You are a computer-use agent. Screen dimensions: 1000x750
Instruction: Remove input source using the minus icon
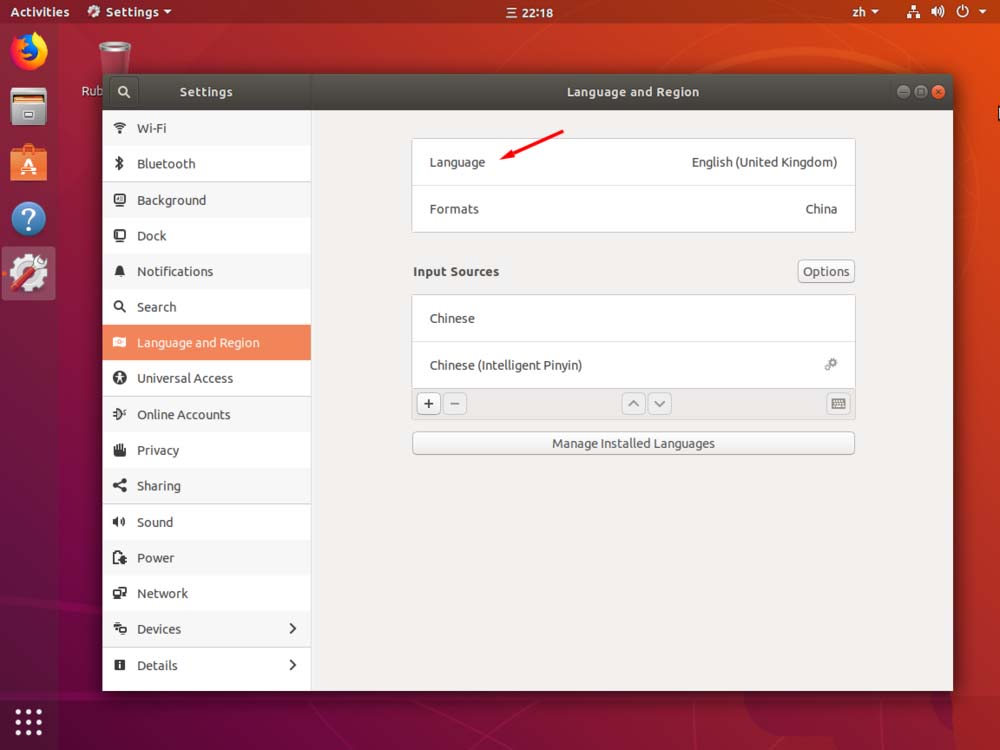coord(455,403)
